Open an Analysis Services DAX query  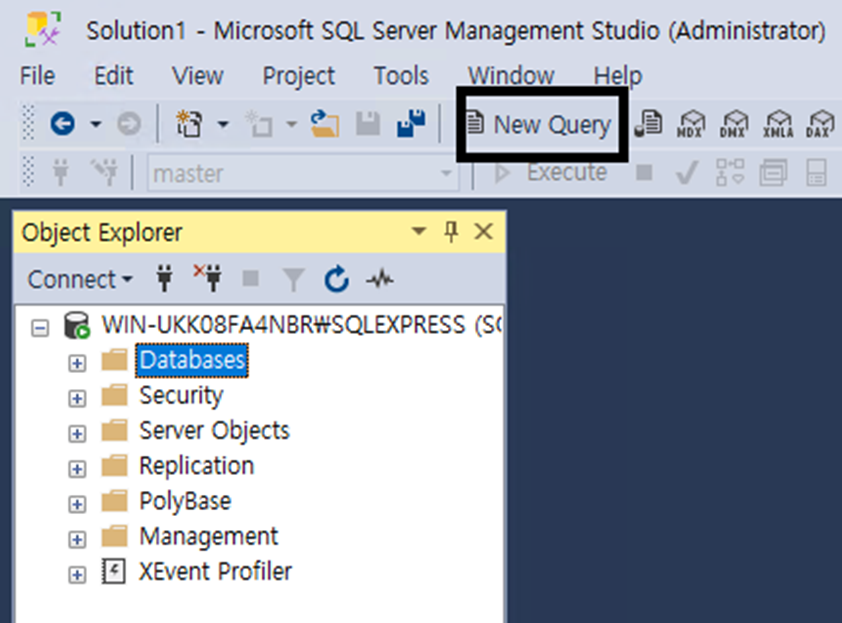tap(820, 124)
